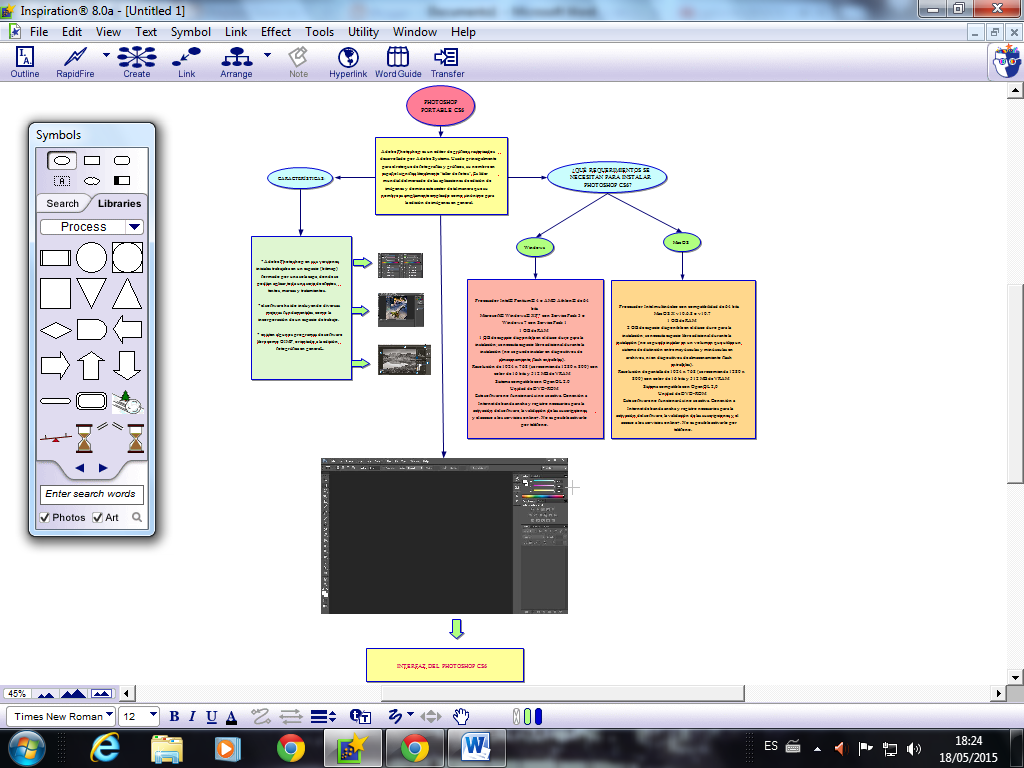1024x768 pixels.
Task: Click the Transfer to word processor tool
Action: [447, 63]
